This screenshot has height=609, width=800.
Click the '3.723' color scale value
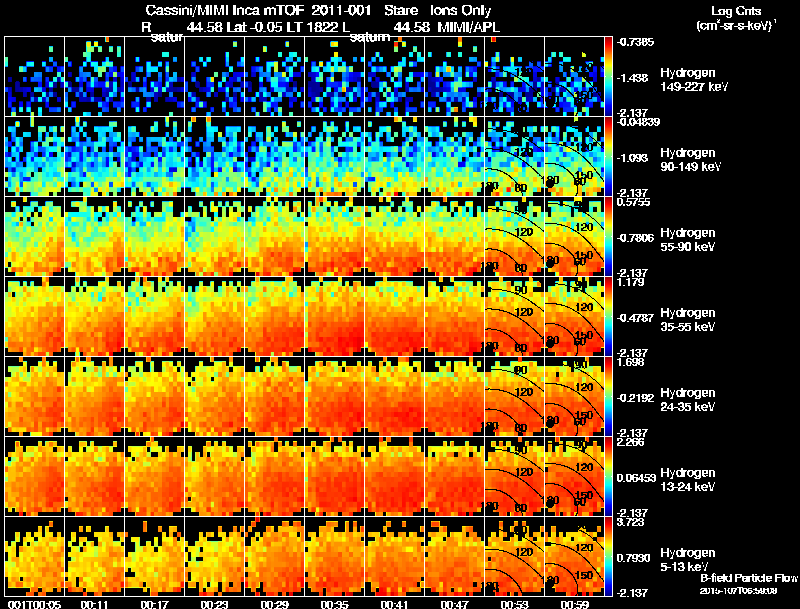(x=631, y=522)
